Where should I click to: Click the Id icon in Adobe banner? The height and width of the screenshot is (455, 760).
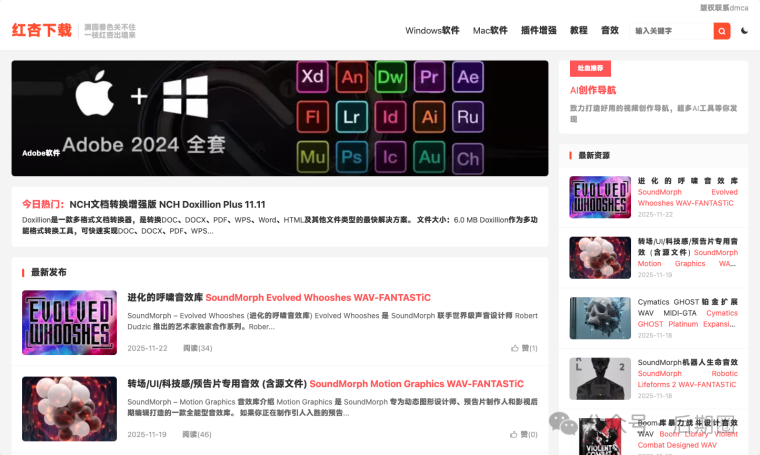click(x=391, y=117)
